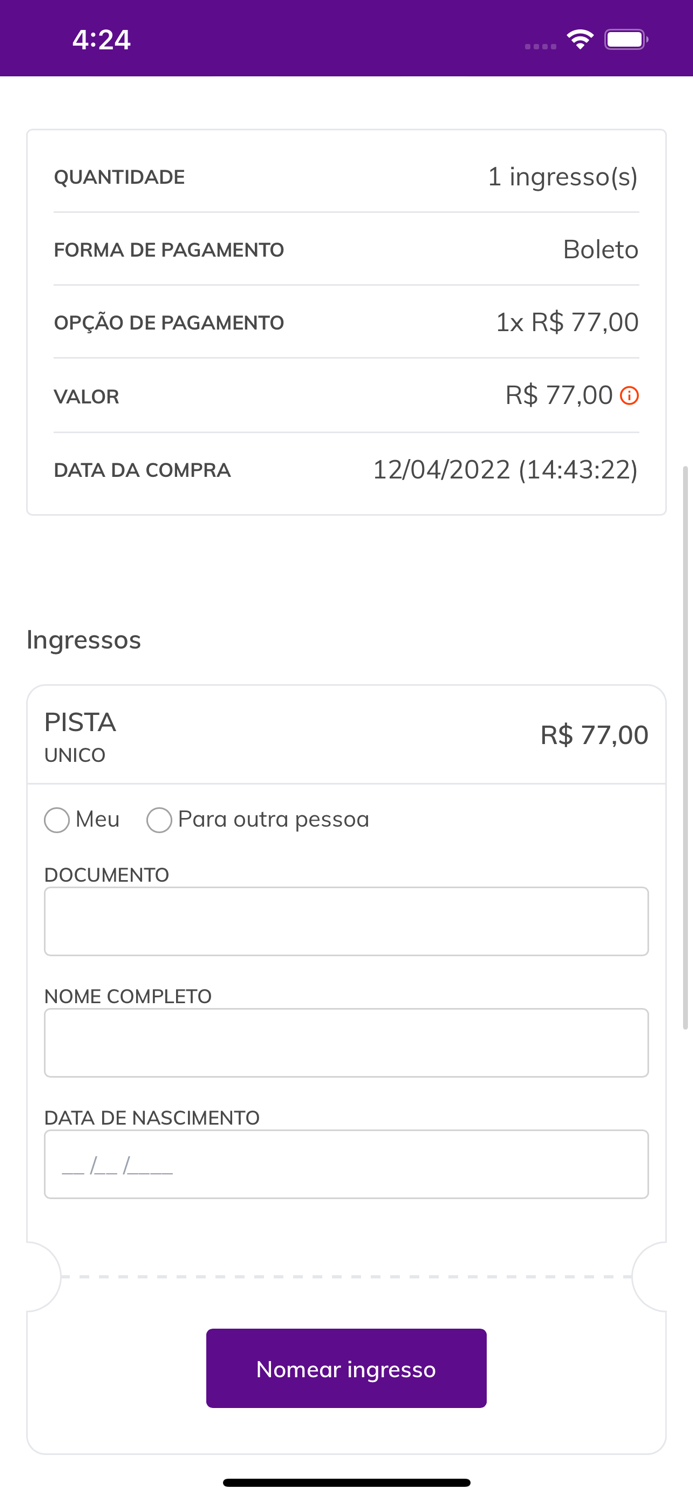
Task: Tap the QUANTIDADE row showing 1 ingresso(s)
Action: [x=346, y=176]
